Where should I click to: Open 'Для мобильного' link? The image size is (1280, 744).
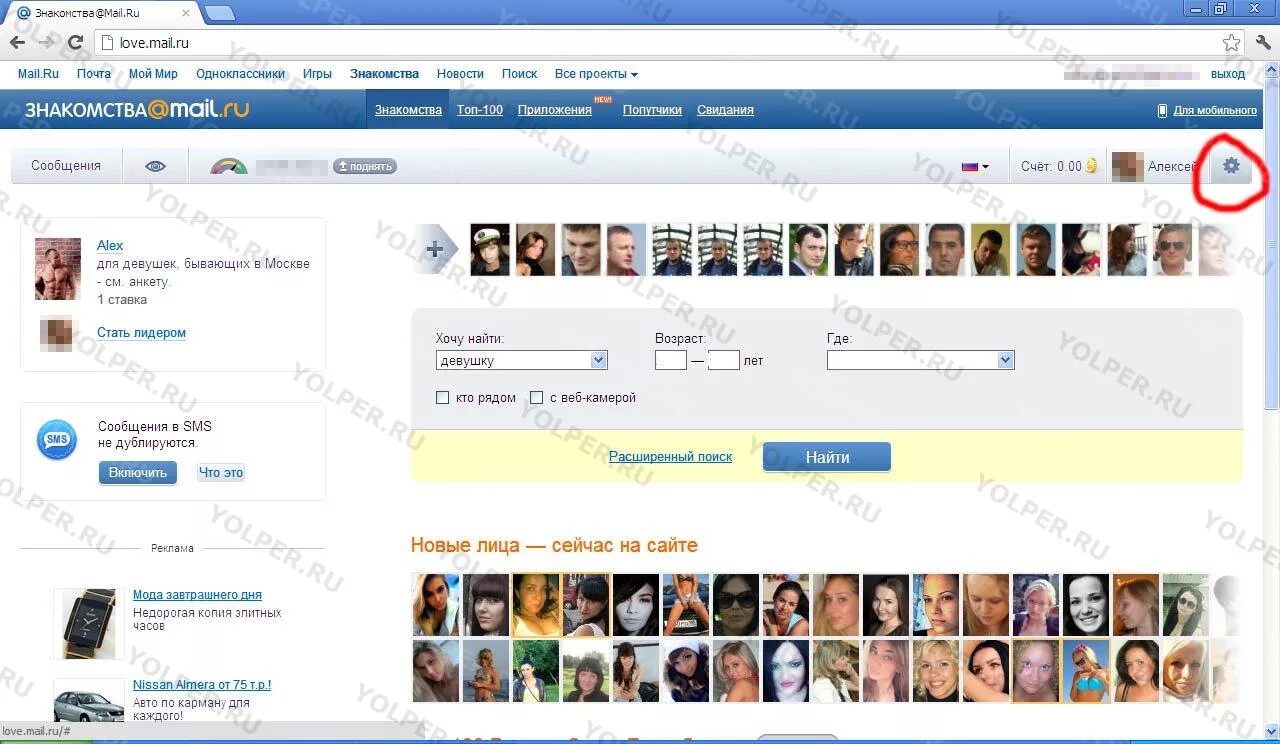[x=1215, y=110]
